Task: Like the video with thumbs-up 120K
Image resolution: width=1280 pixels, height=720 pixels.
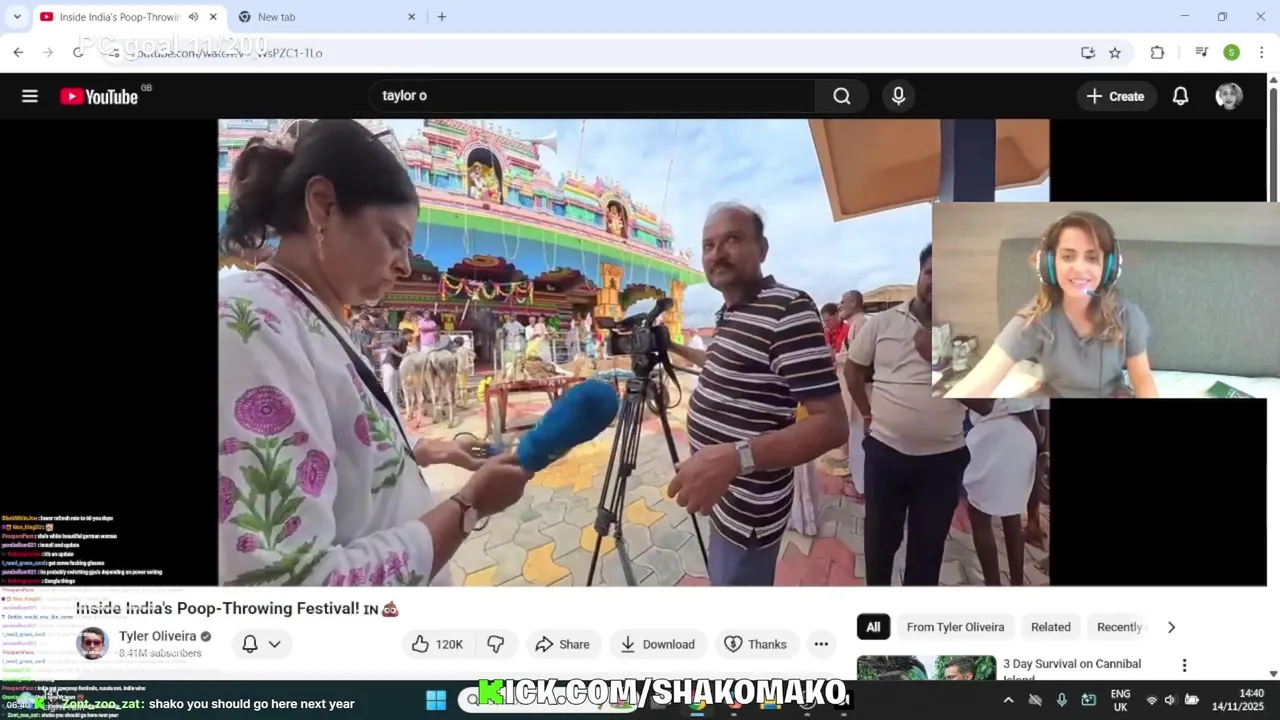Action: point(438,644)
